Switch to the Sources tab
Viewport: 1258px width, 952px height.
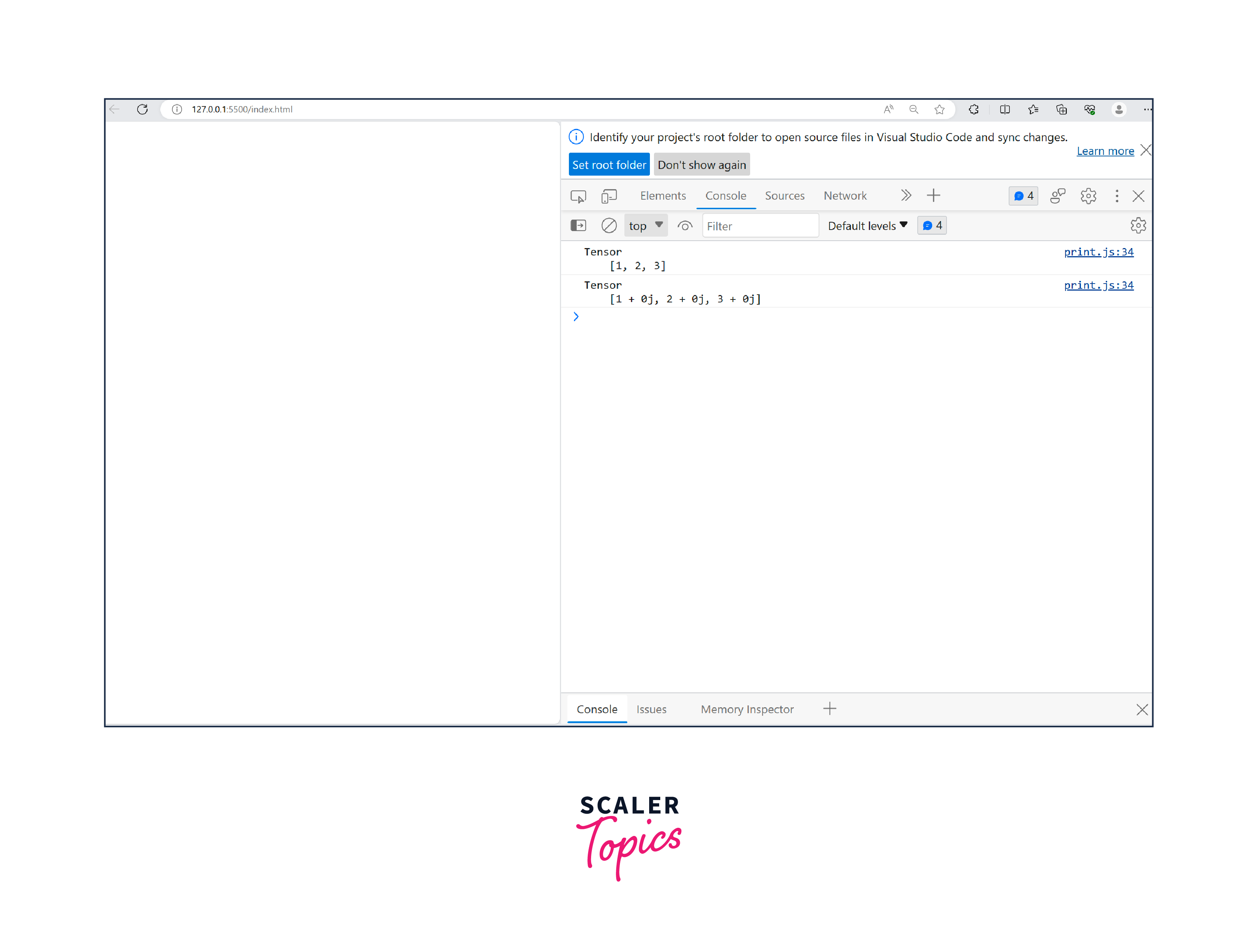click(784, 196)
